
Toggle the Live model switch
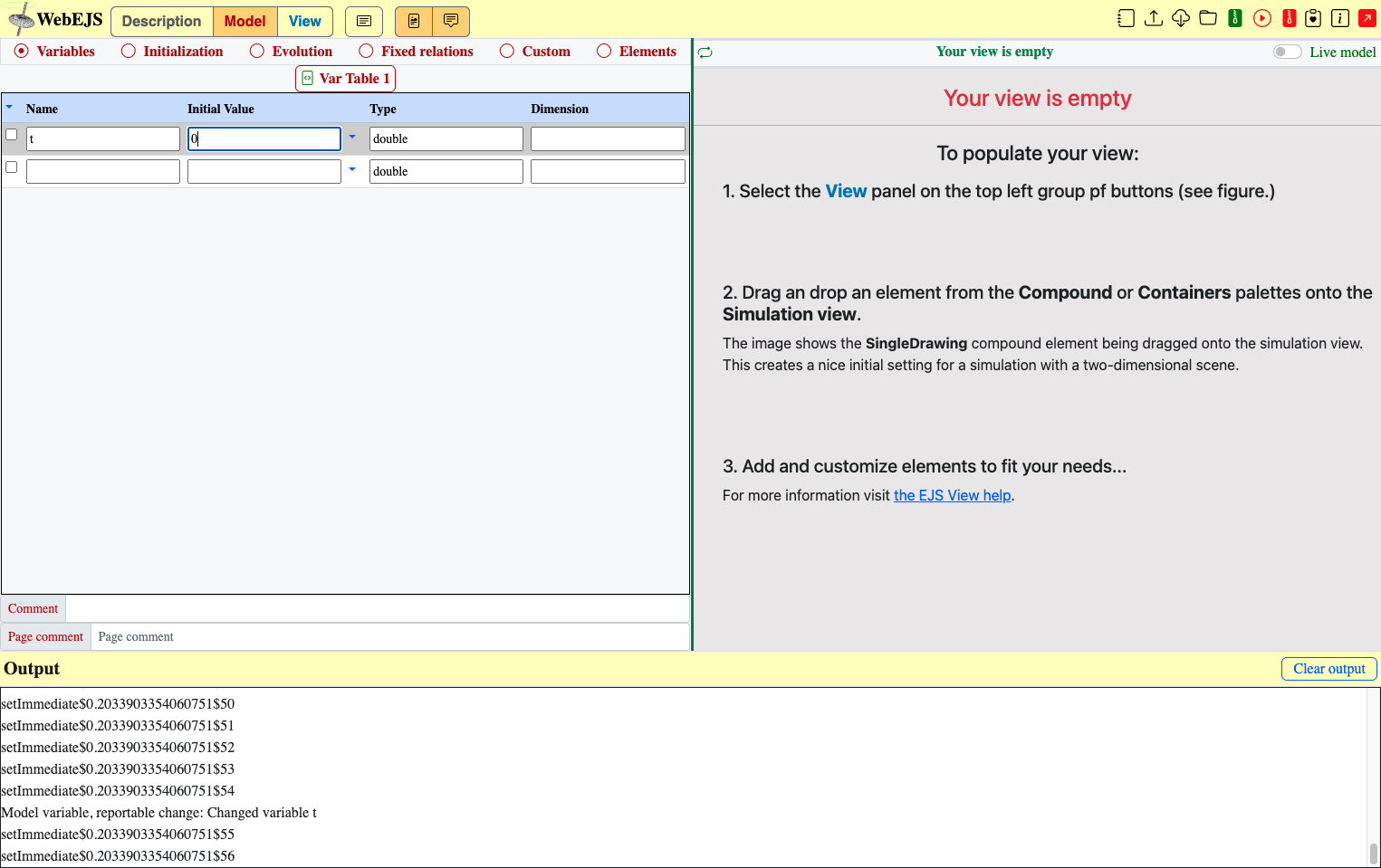(1287, 52)
